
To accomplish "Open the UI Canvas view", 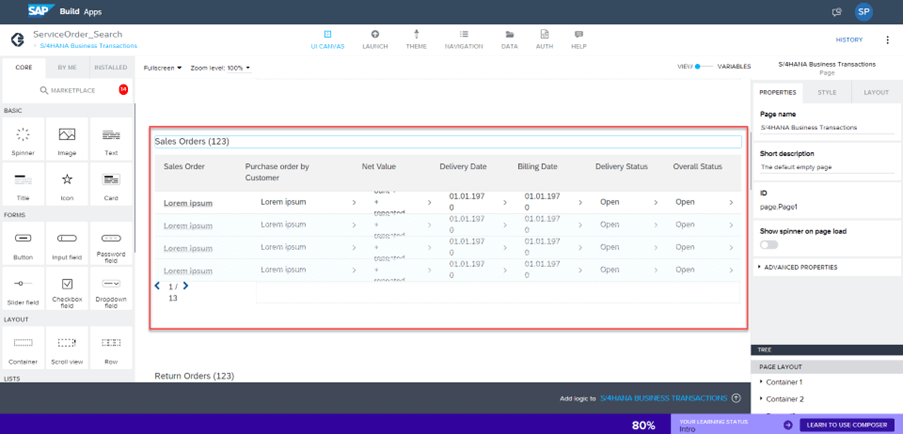I will [x=327, y=40].
